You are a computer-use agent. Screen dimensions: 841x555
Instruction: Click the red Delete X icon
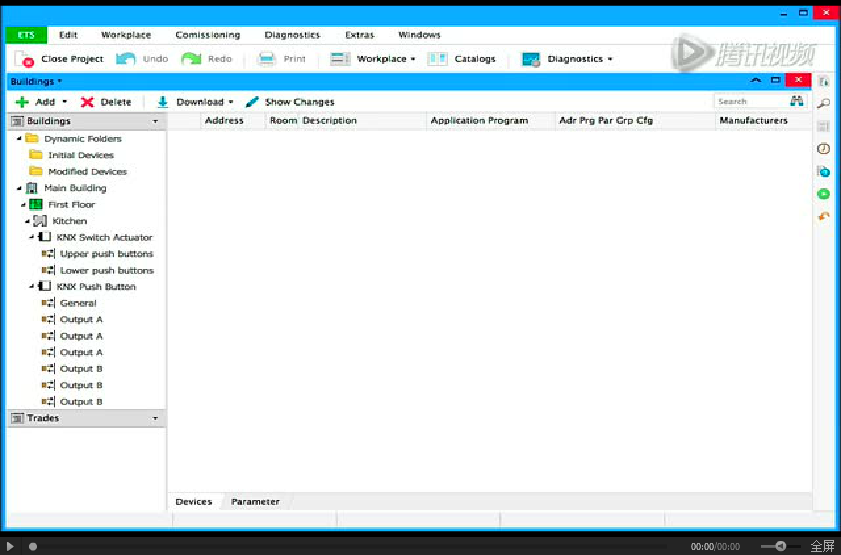88,102
